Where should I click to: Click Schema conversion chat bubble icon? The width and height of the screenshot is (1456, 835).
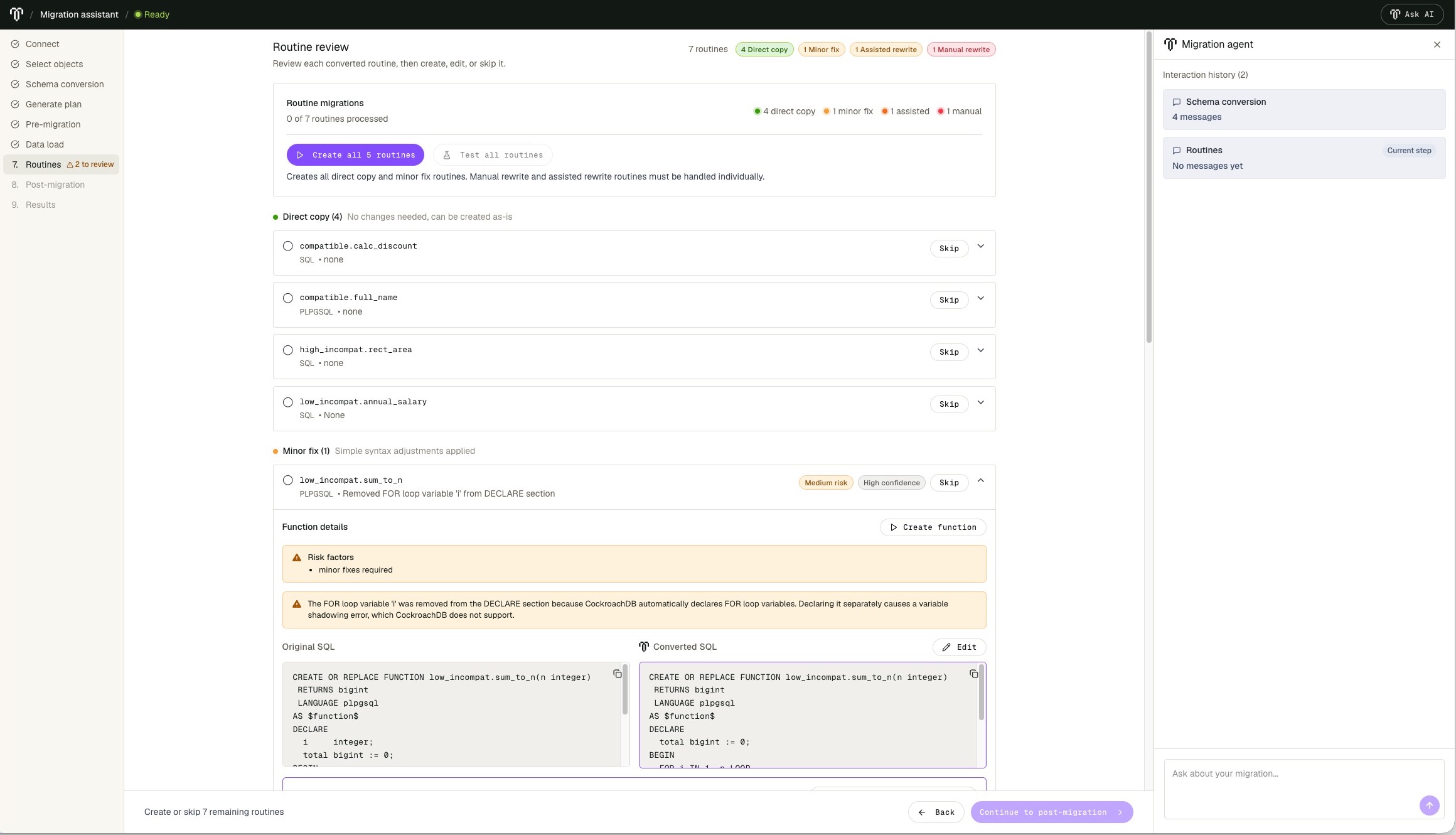click(x=1177, y=102)
